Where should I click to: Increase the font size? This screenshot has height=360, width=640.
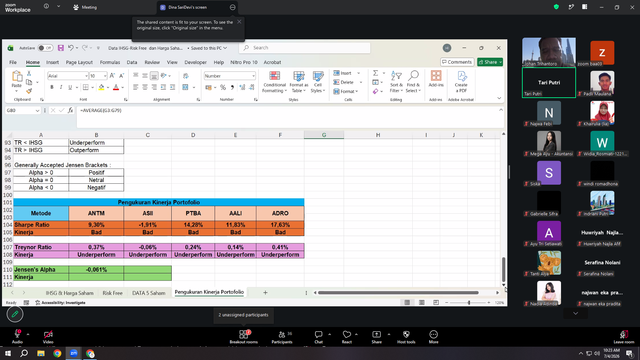[112, 76]
